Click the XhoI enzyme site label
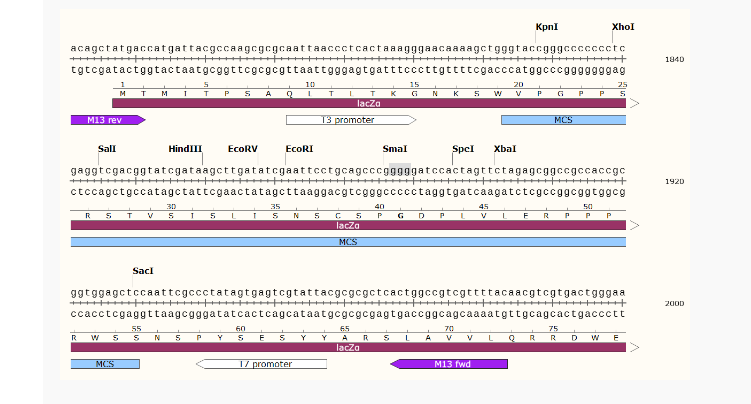This screenshot has width=751, height=404. pyautogui.click(x=623, y=27)
